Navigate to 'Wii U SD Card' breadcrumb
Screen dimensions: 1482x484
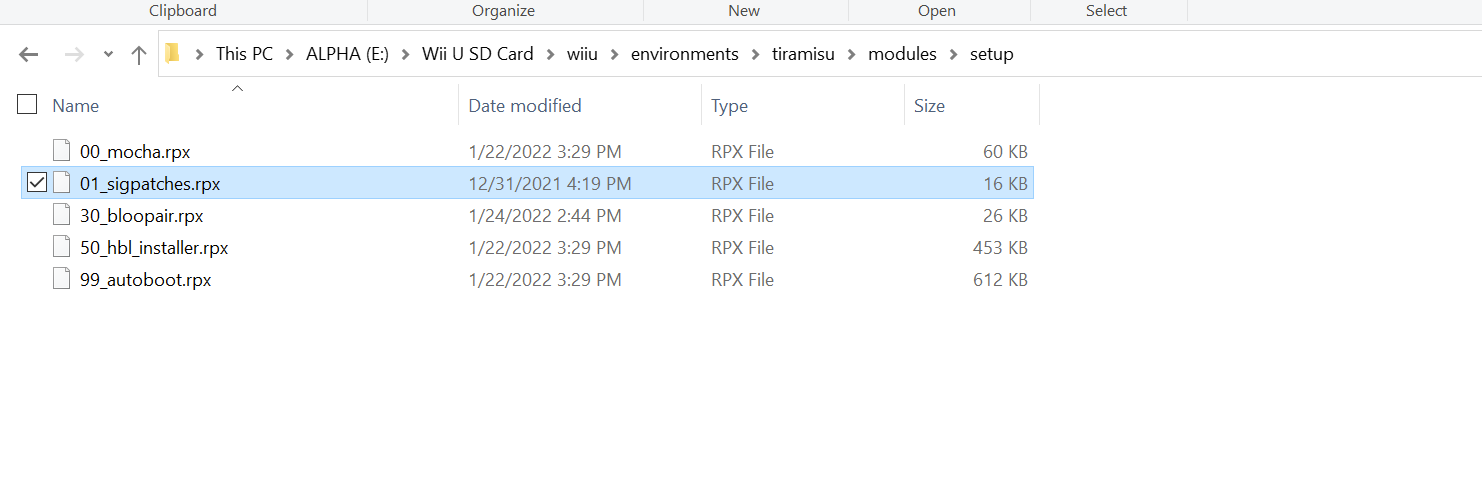(477, 54)
